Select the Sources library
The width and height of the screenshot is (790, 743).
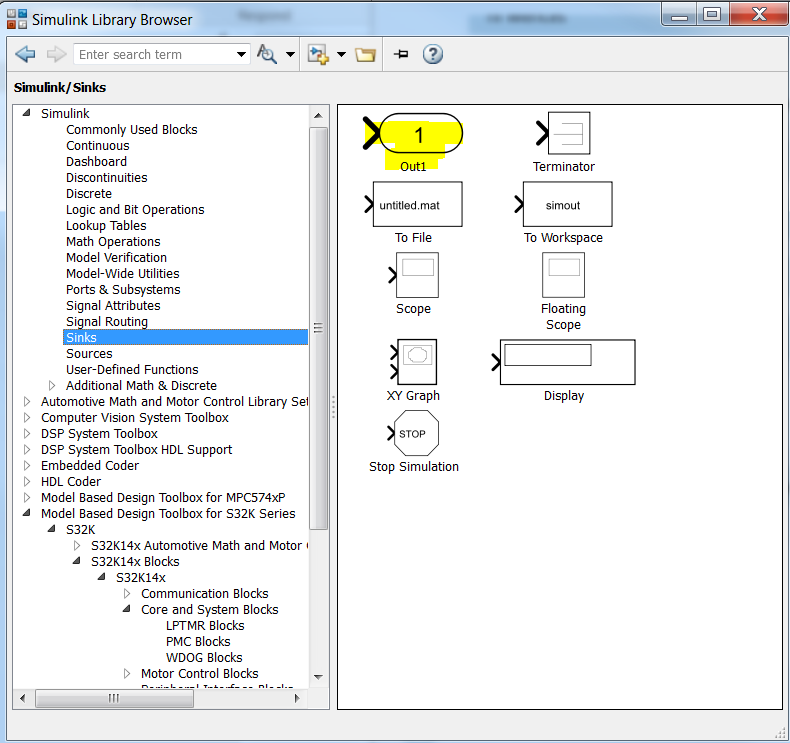pos(89,354)
